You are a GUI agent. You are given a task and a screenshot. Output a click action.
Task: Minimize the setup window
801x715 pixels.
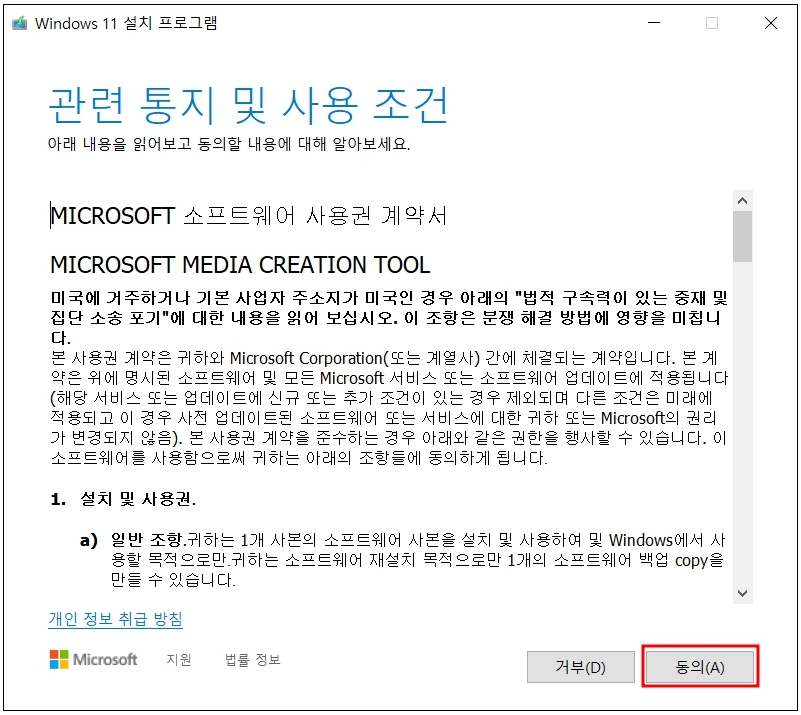pos(654,23)
